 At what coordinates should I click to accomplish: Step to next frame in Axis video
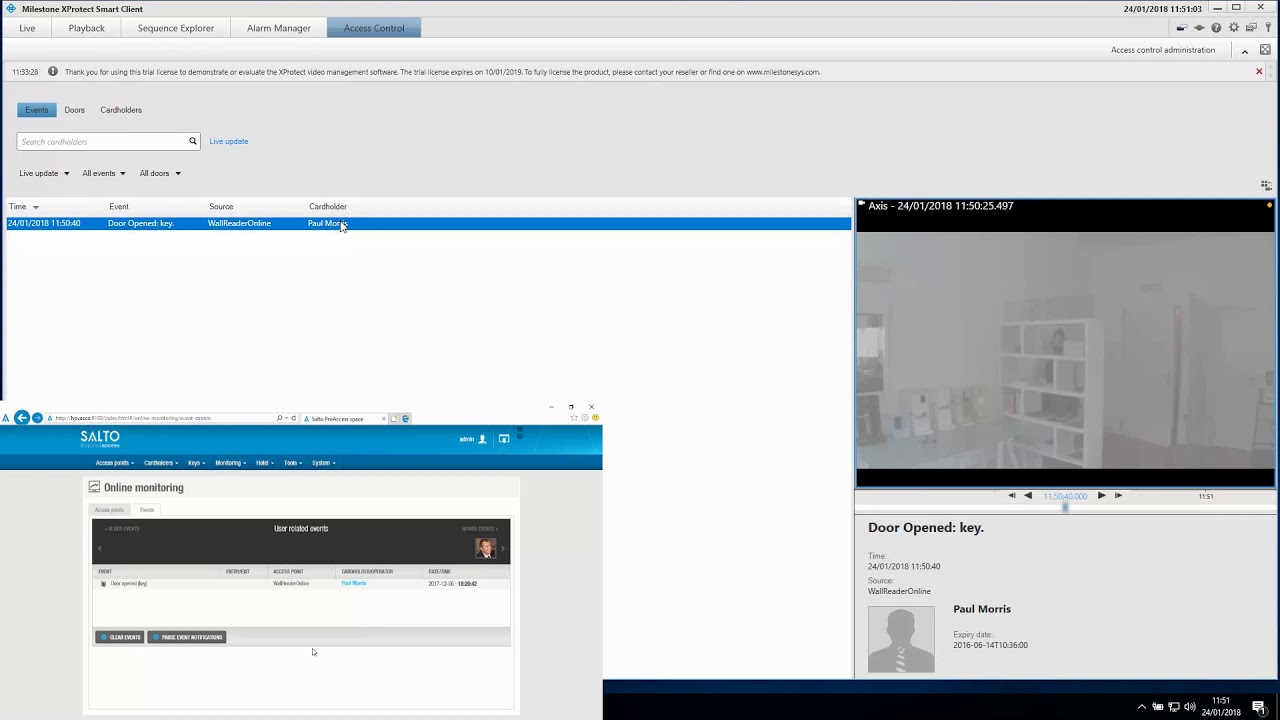click(1118, 495)
